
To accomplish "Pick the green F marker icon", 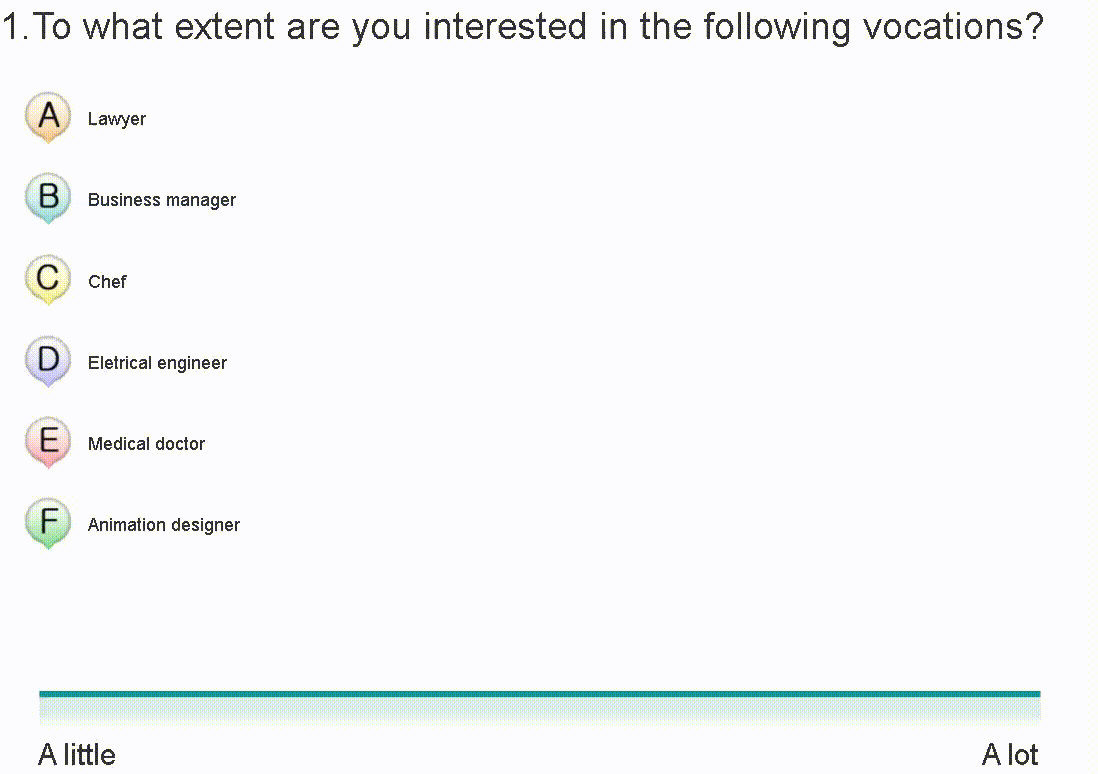I will pos(48,522).
